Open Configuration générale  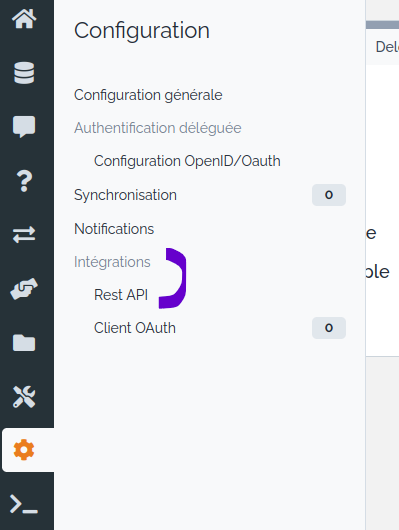coord(148,95)
